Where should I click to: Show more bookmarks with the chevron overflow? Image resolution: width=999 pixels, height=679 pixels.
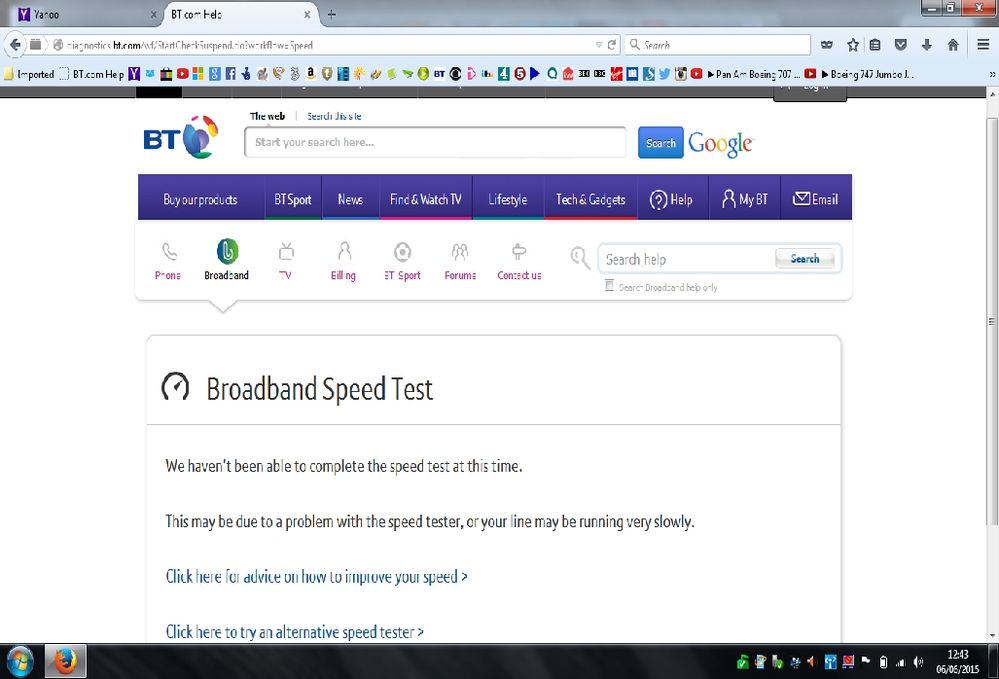(x=992, y=74)
